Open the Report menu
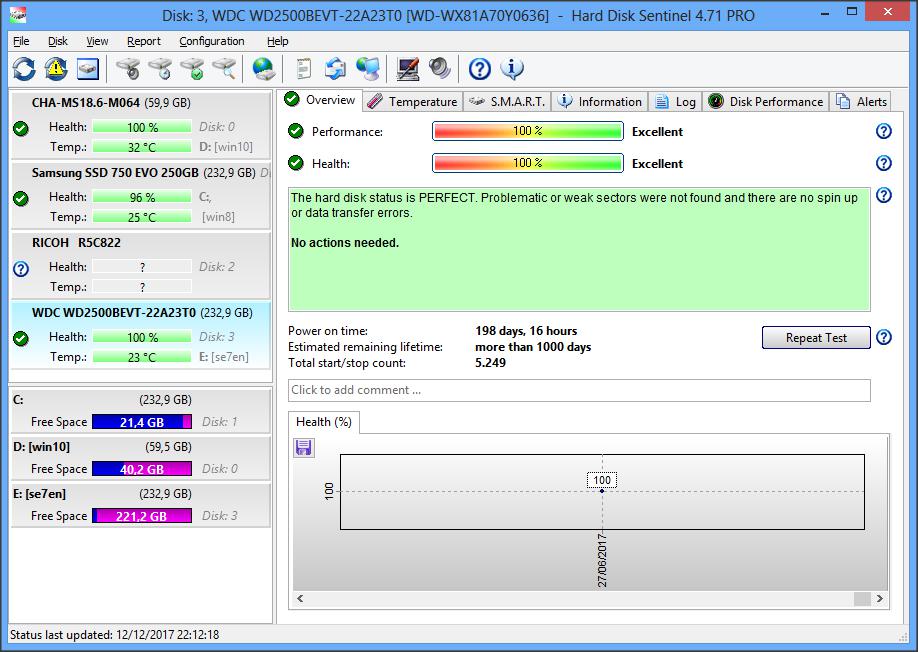Viewport: 918px width, 652px height. coord(143,41)
